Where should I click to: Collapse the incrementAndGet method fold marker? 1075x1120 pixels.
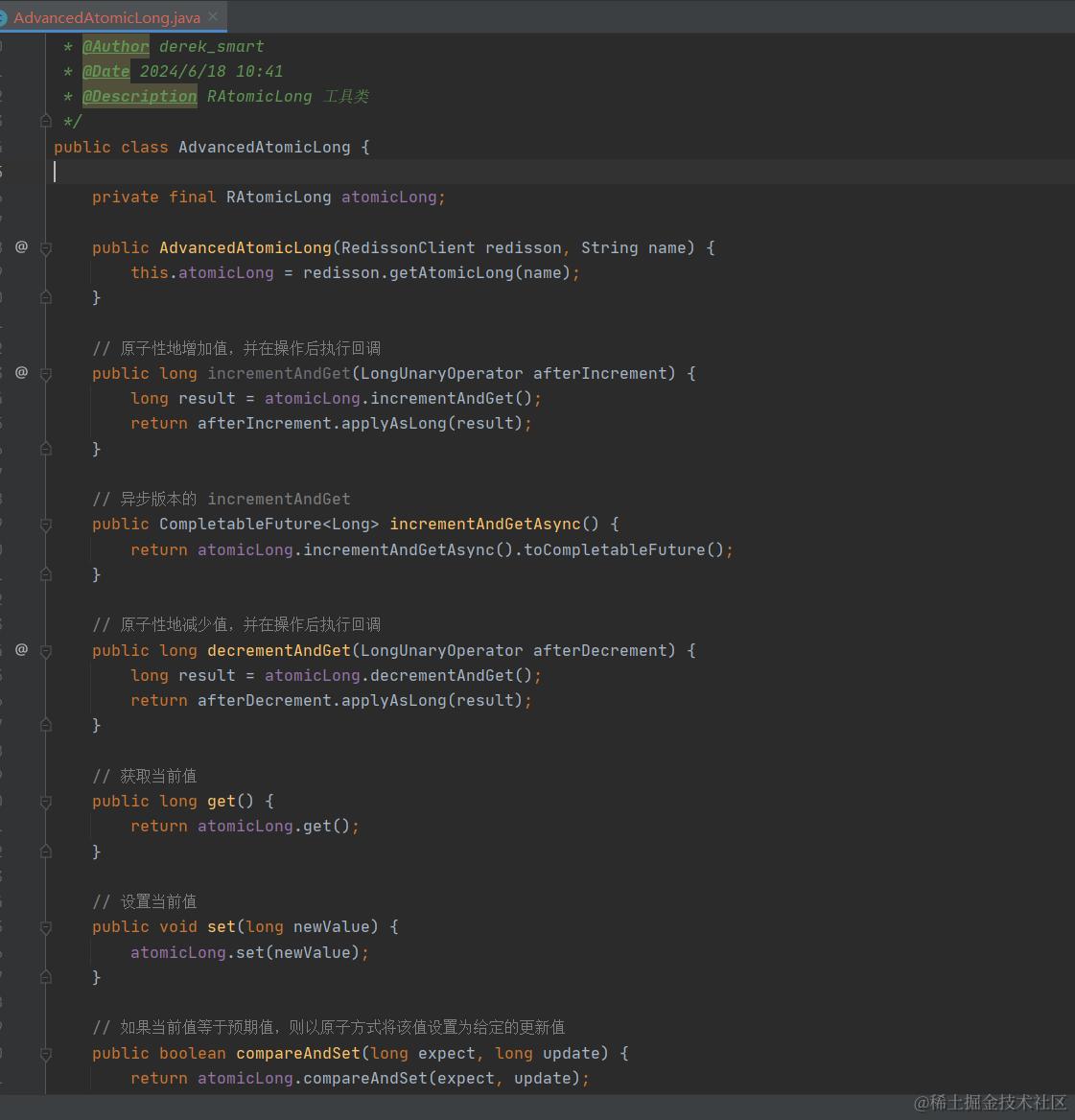[46, 374]
